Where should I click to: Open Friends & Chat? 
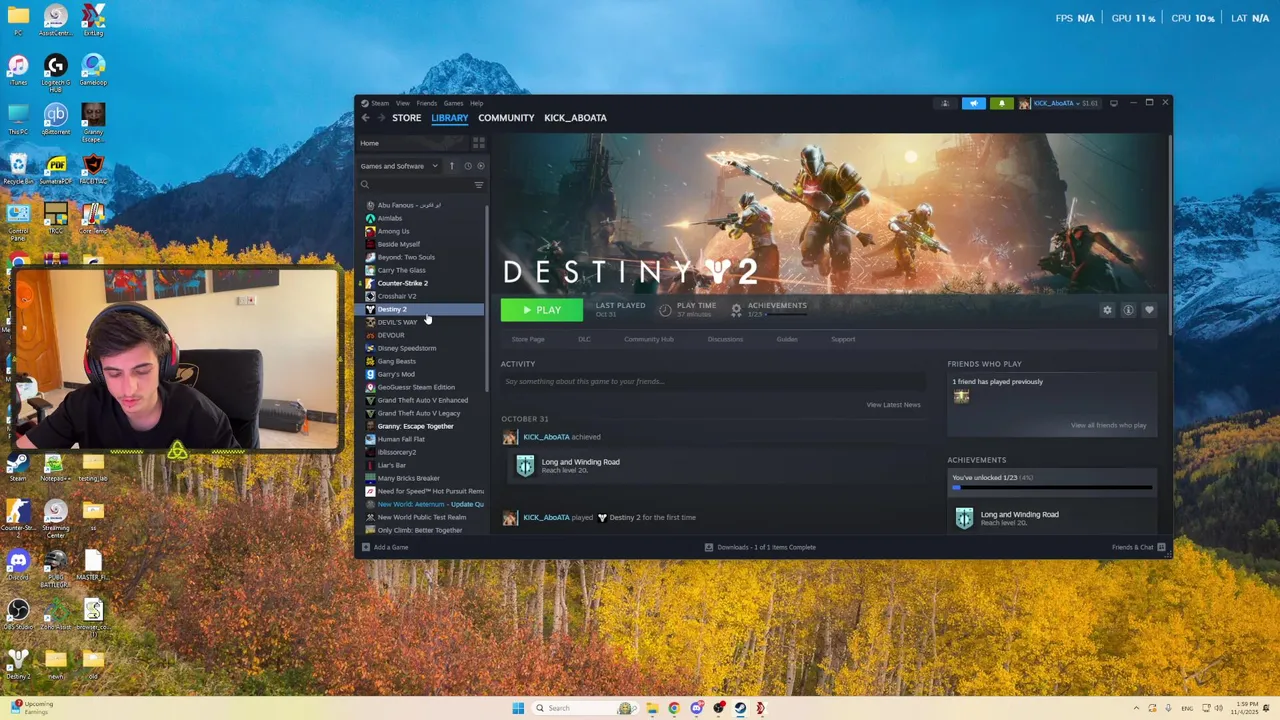pyautogui.click(x=1138, y=547)
